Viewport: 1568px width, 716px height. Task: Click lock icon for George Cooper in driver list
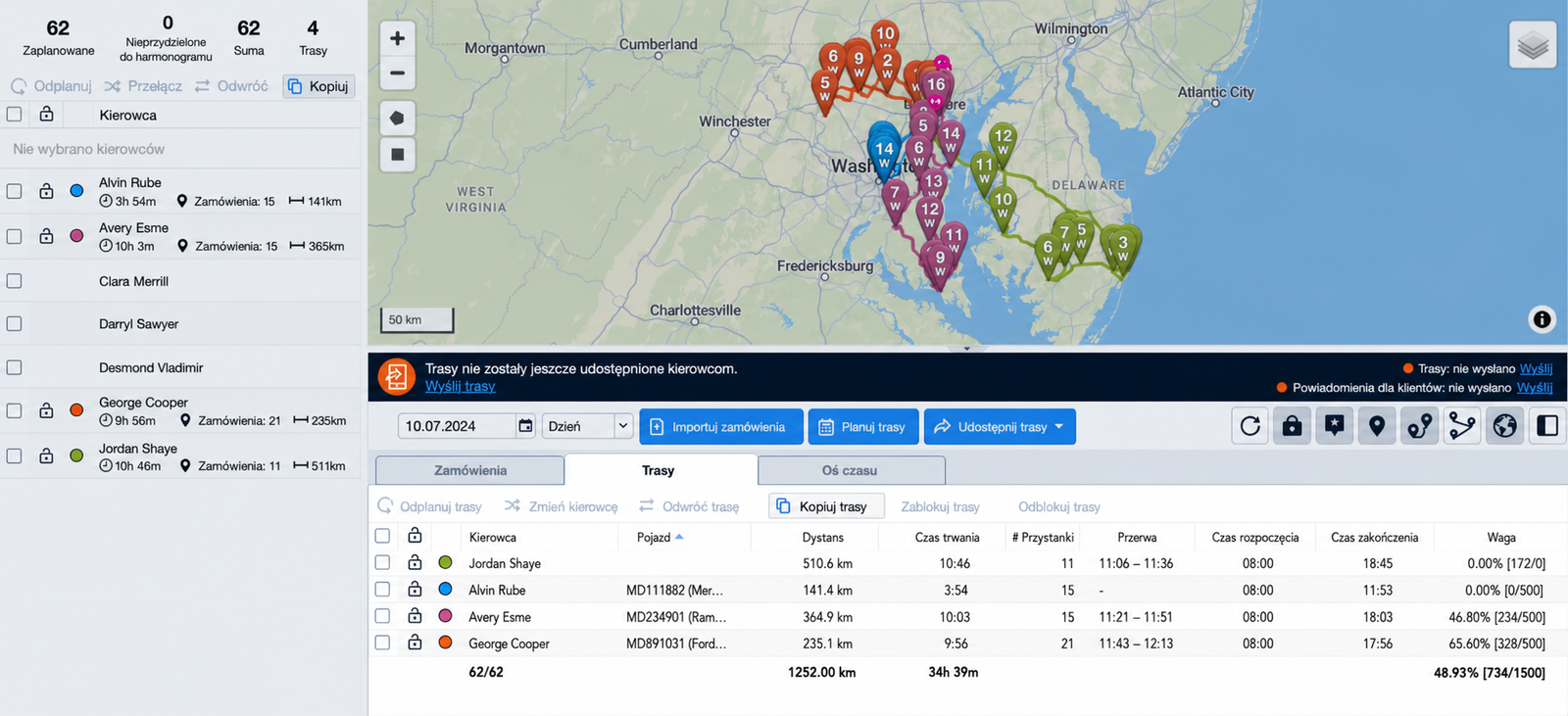coord(46,410)
